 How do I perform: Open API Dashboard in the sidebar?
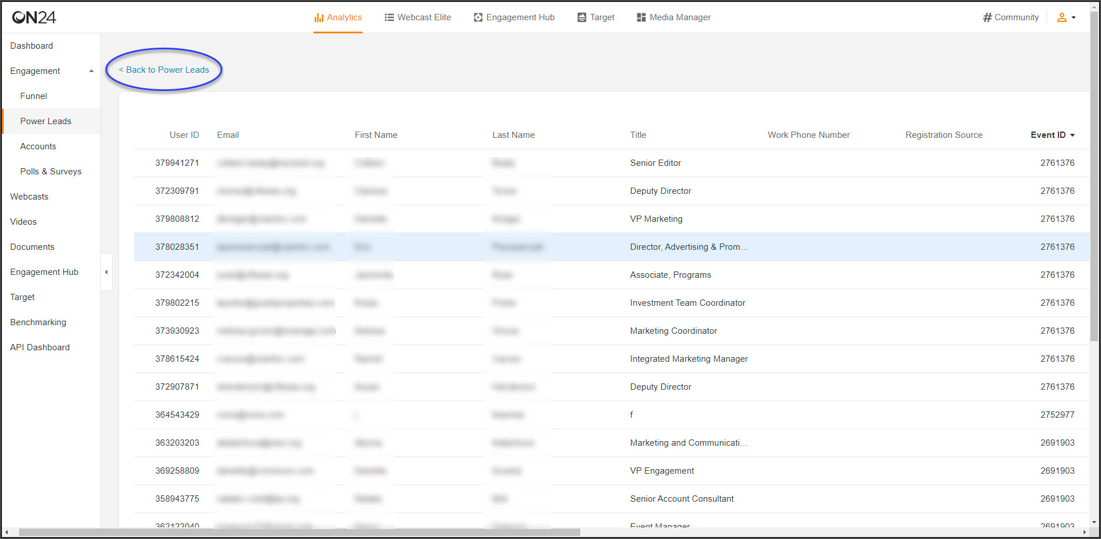coord(40,347)
